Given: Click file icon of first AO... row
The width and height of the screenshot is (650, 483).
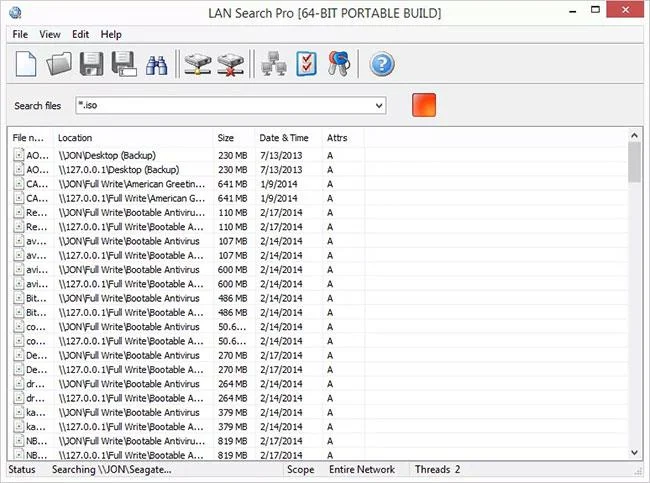Looking at the screenshot, I should point(19,155).
